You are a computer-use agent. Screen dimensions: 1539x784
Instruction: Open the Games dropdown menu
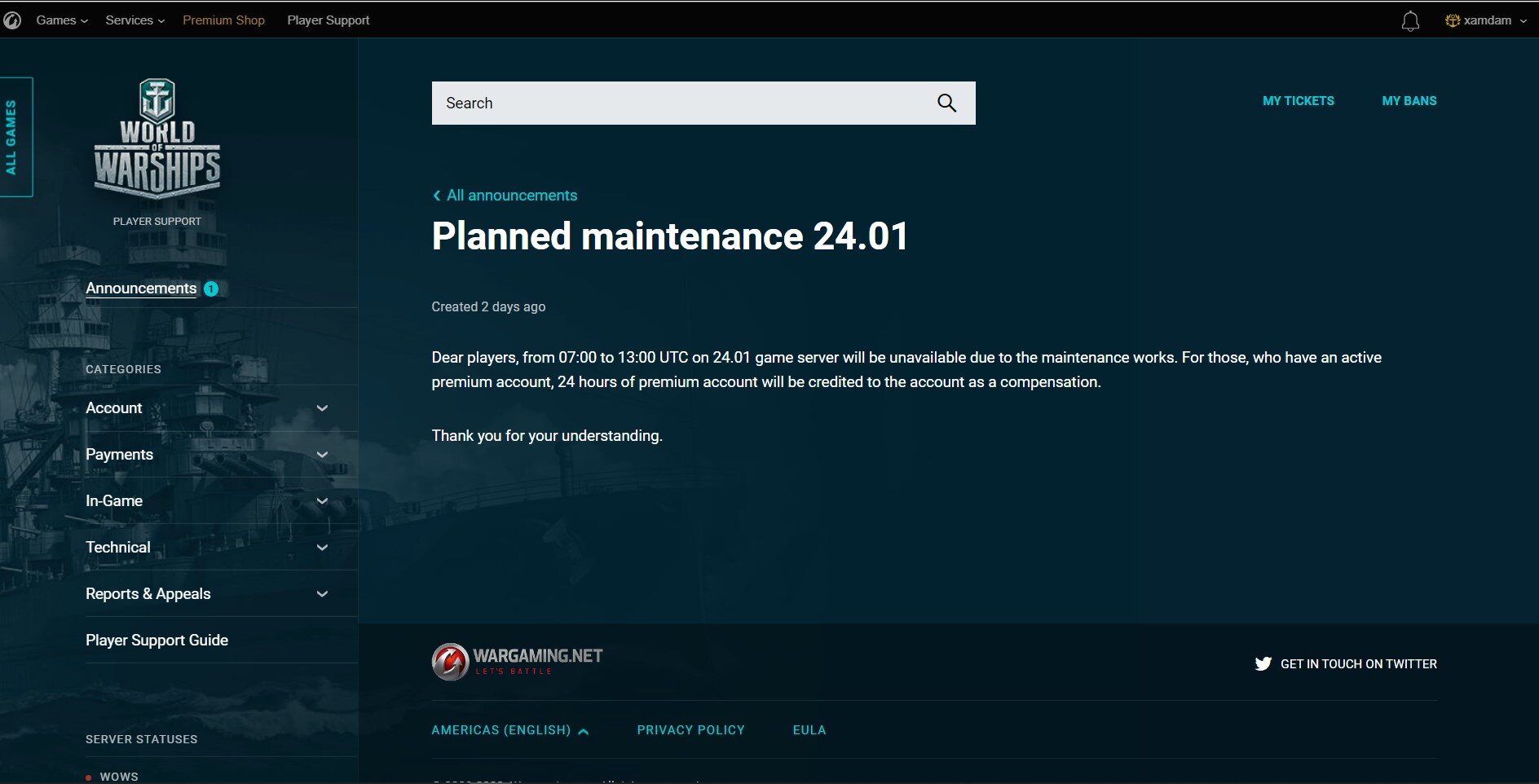[62, 20]
